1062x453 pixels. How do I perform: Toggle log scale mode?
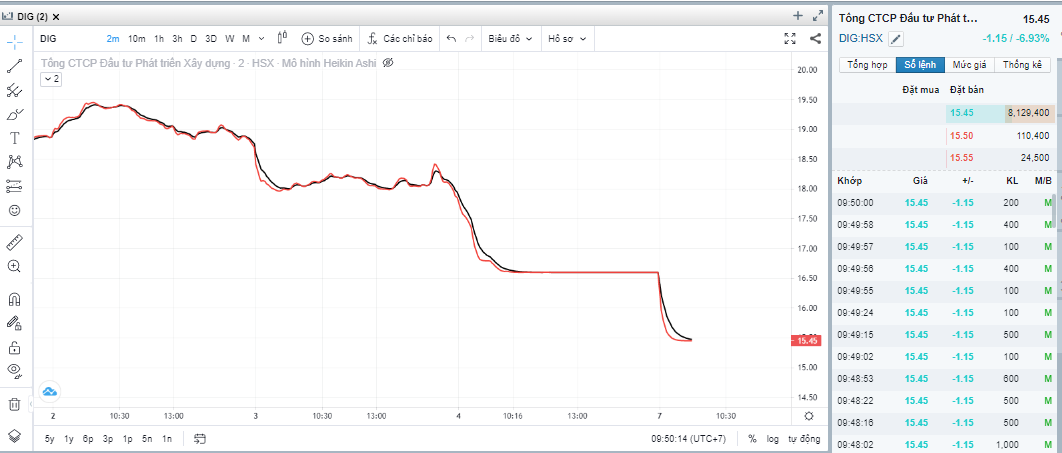(x=772, y=439)
